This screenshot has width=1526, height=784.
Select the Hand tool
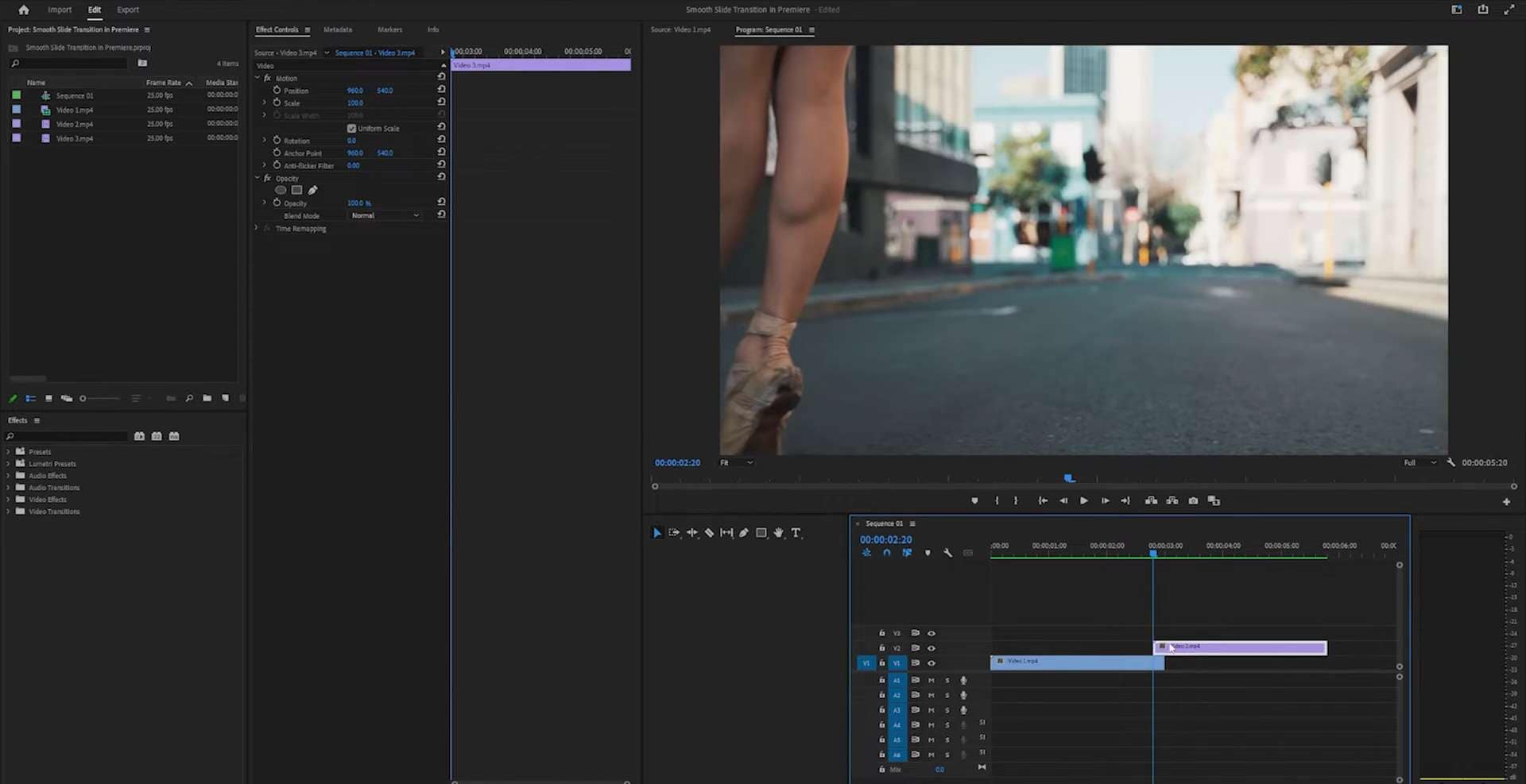(778, 533)
